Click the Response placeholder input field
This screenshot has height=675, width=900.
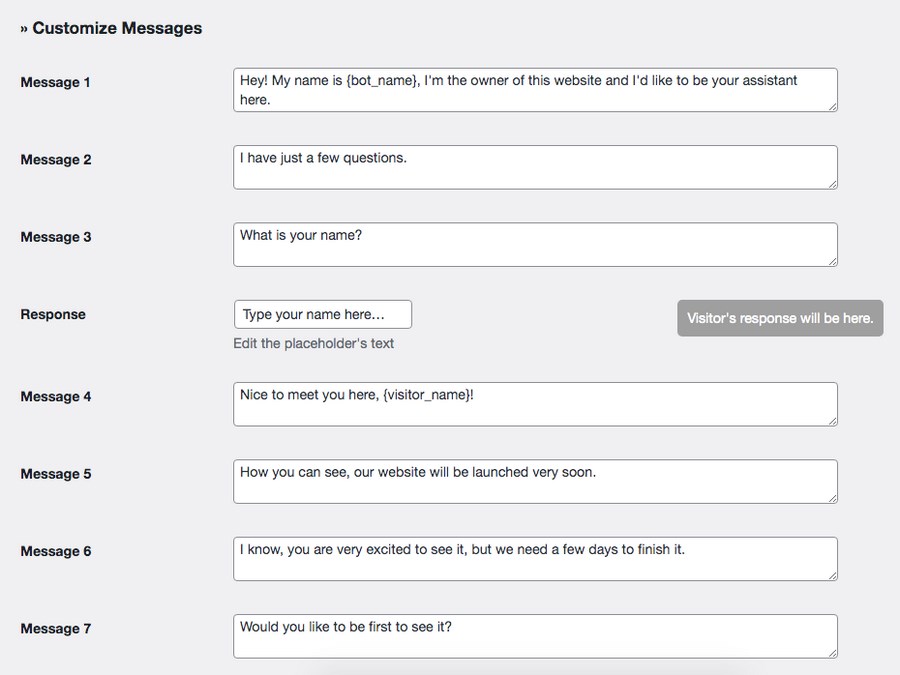click(x=323, y=315)
